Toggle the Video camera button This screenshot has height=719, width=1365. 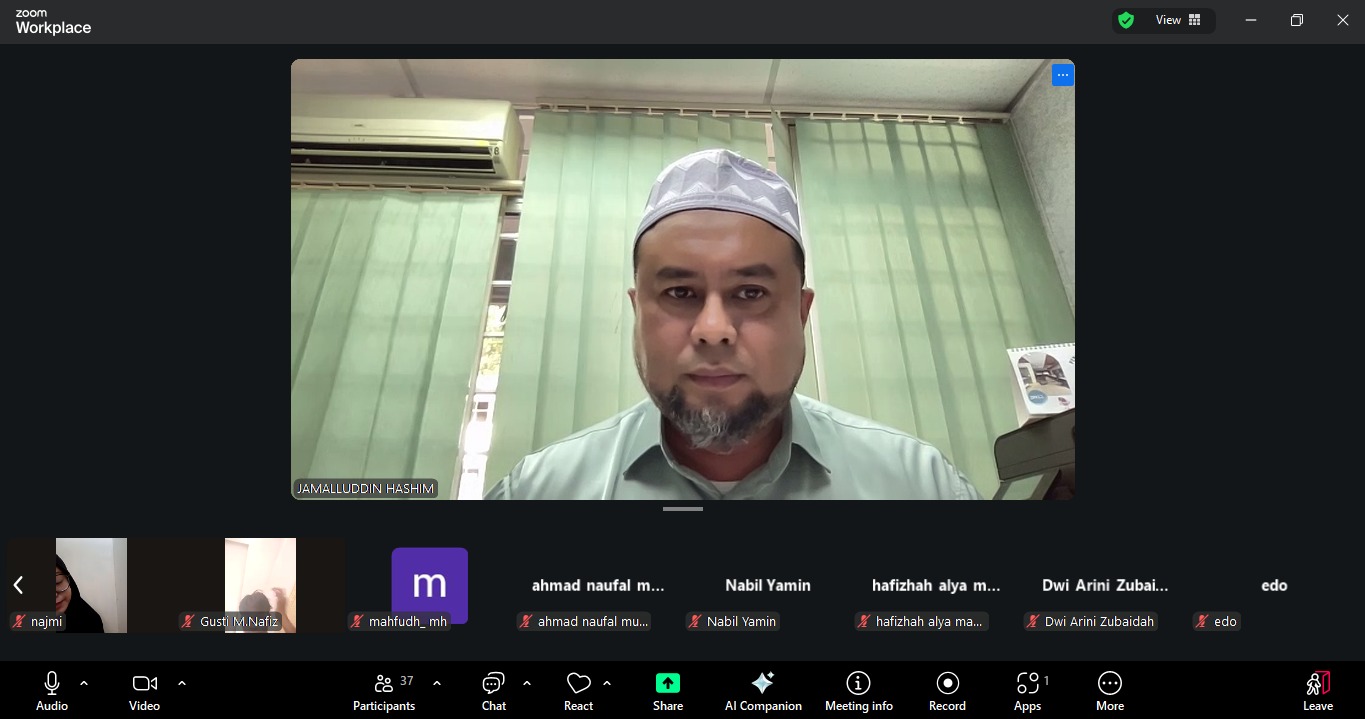144,691
